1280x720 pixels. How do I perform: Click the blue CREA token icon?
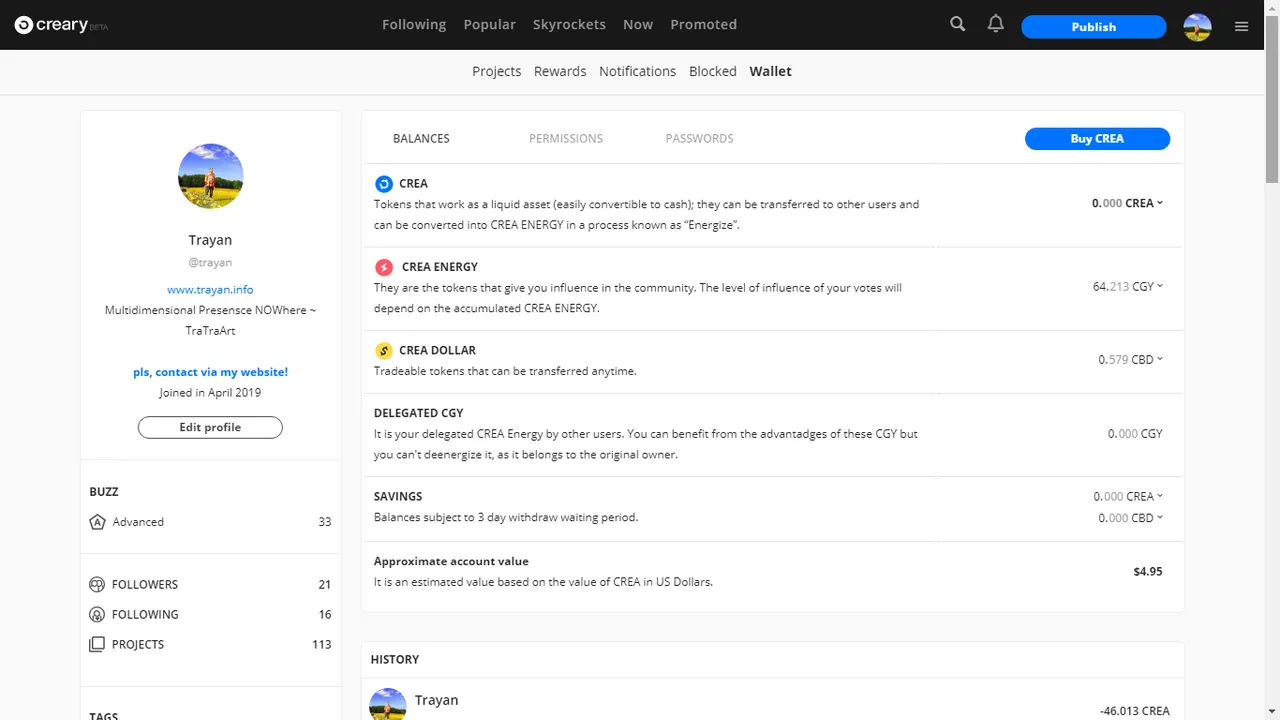384,184
